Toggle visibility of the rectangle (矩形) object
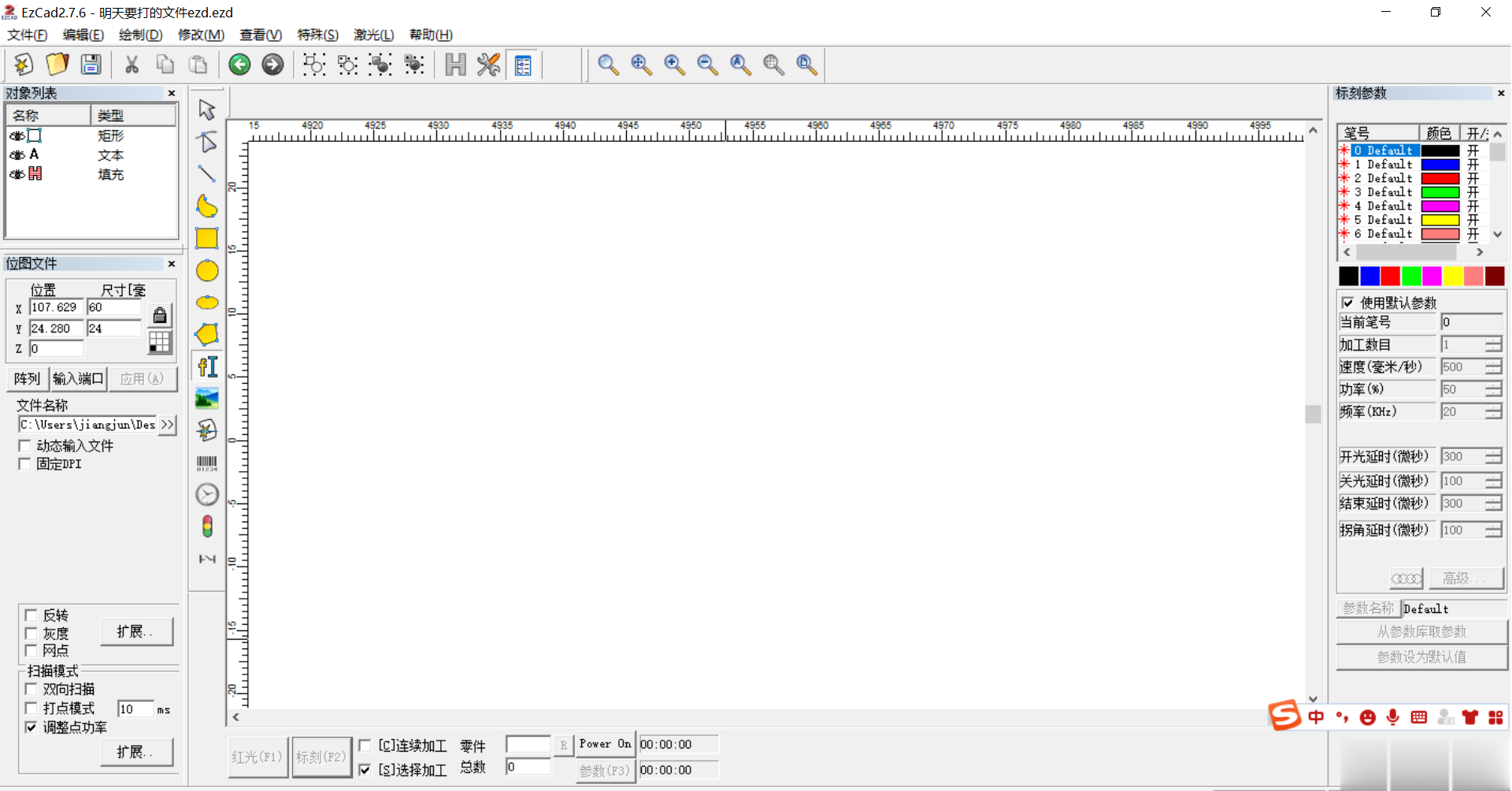1512x791 pixels. 17,136
